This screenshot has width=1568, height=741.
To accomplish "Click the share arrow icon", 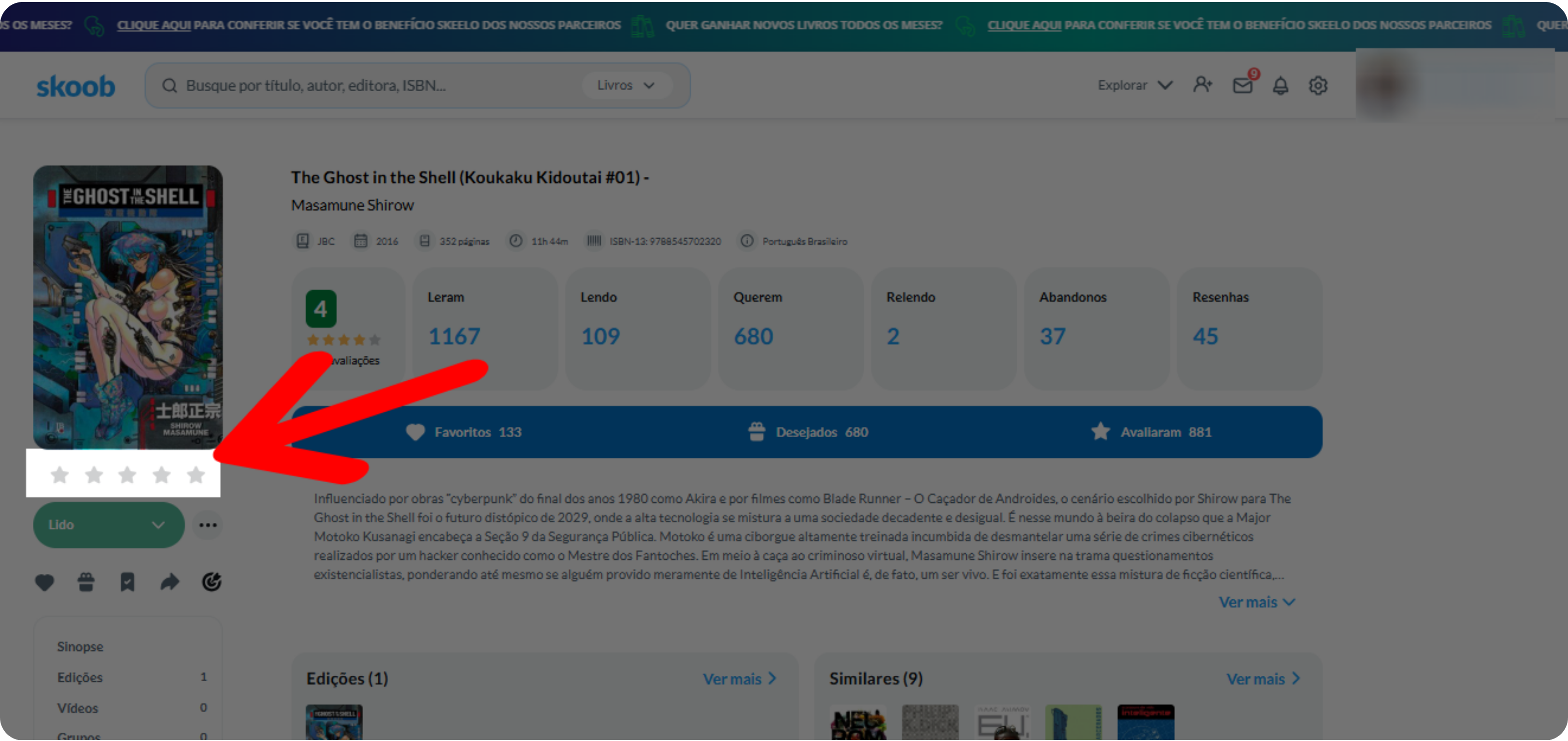I will tap(170, 582).
